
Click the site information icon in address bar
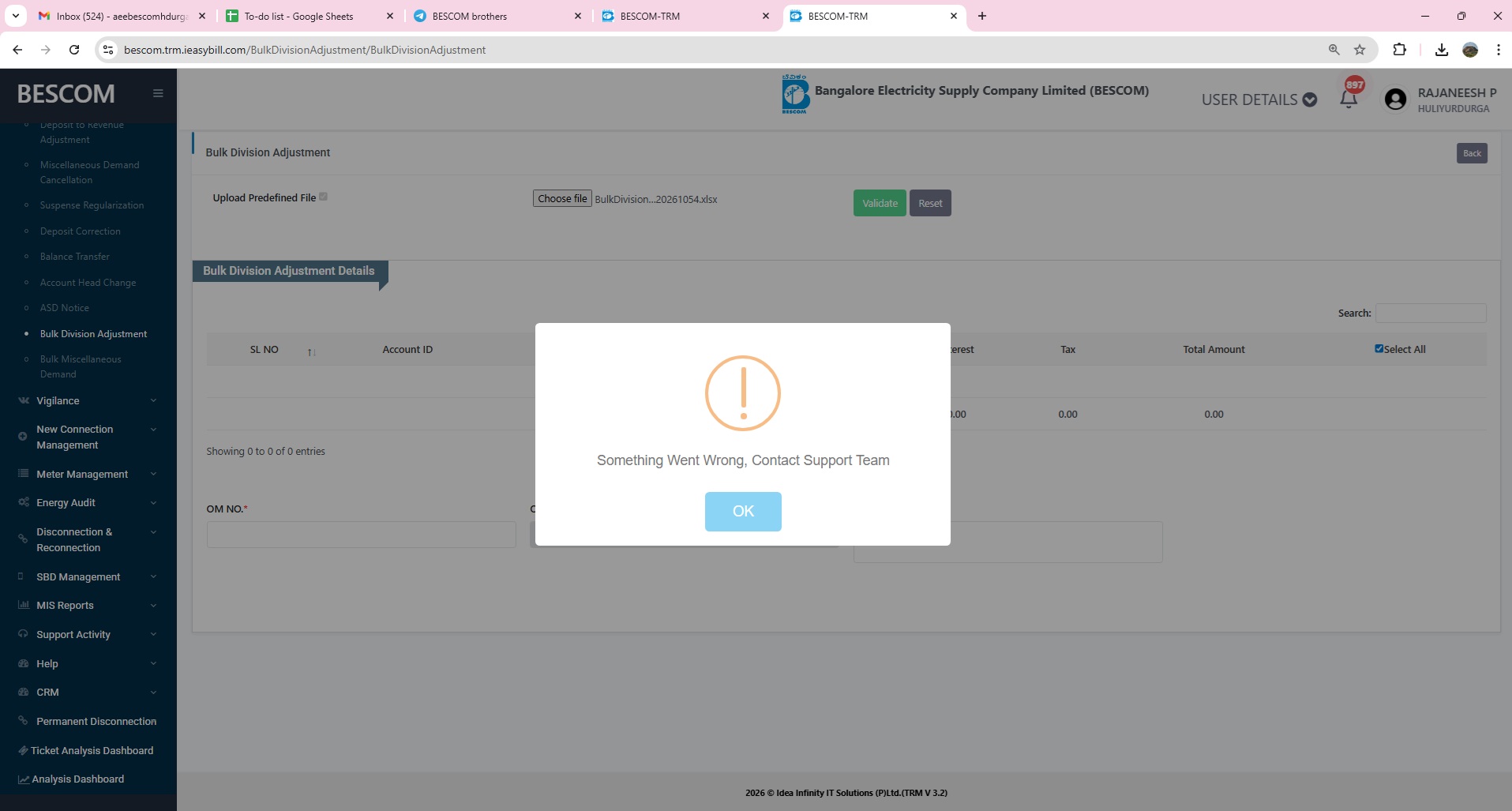(108, 50)
